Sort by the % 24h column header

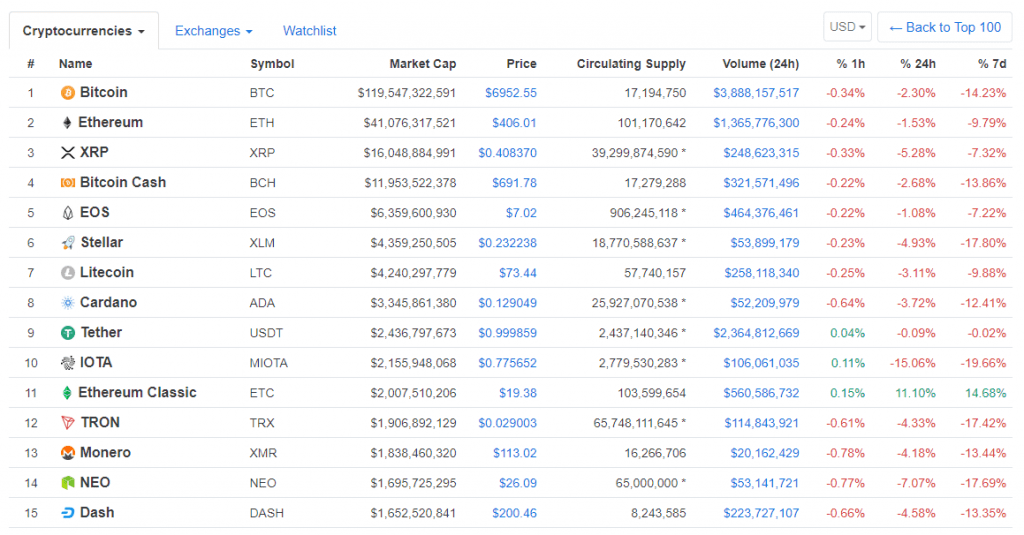917,64
